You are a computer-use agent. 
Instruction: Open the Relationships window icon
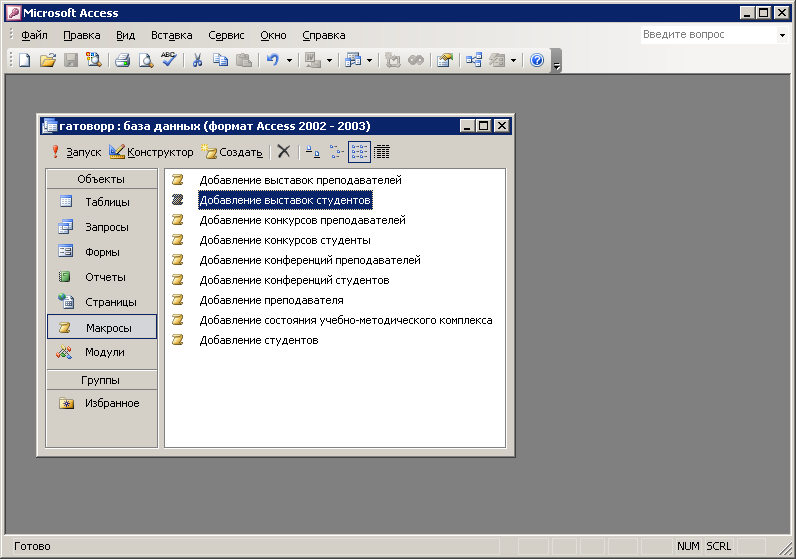click(x=474, y=60)
